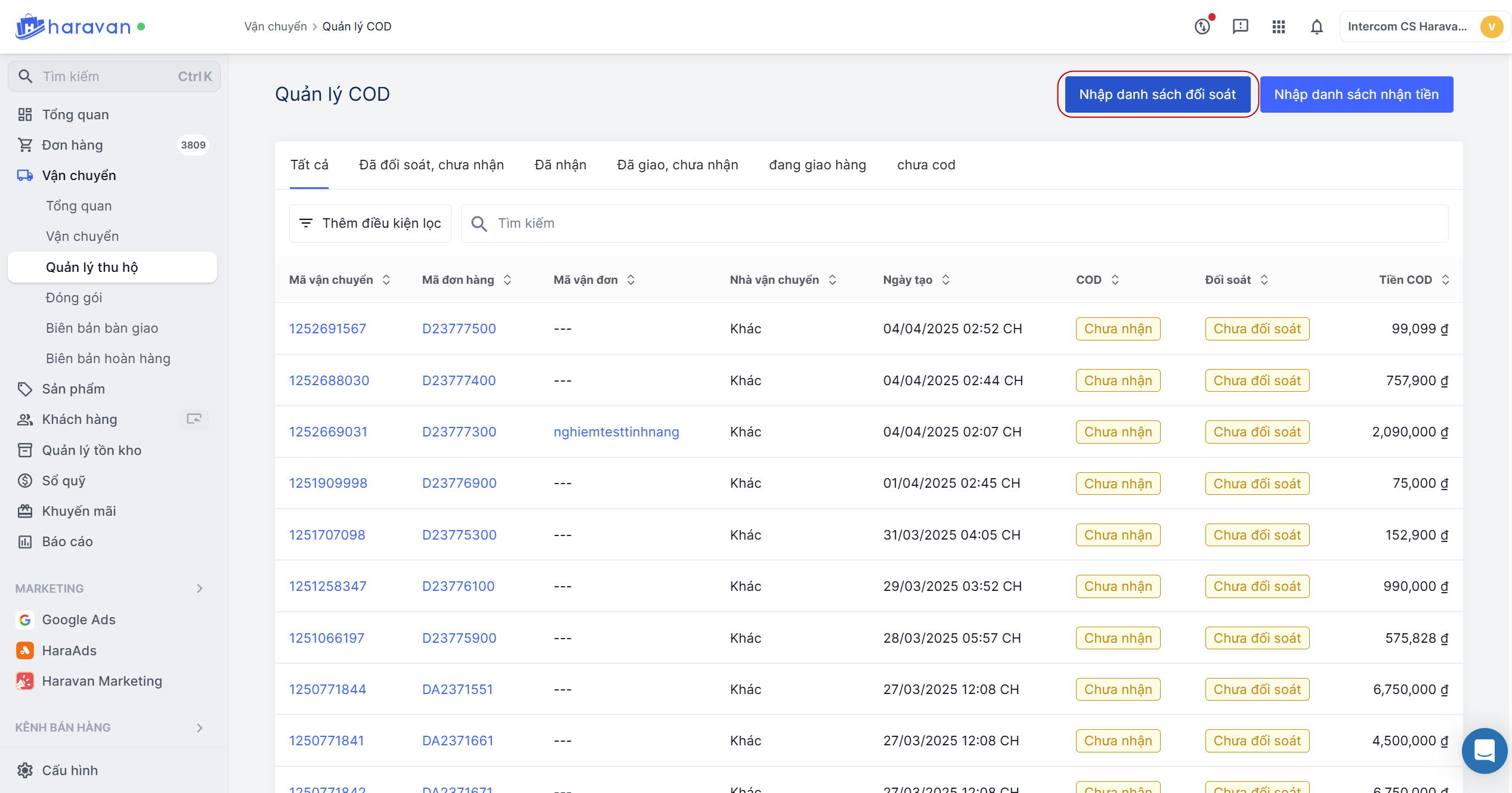The width and height of the screenshot is (1512, 793).
Task: Click the Haravan logo
Action: click(x=73, y=27)
